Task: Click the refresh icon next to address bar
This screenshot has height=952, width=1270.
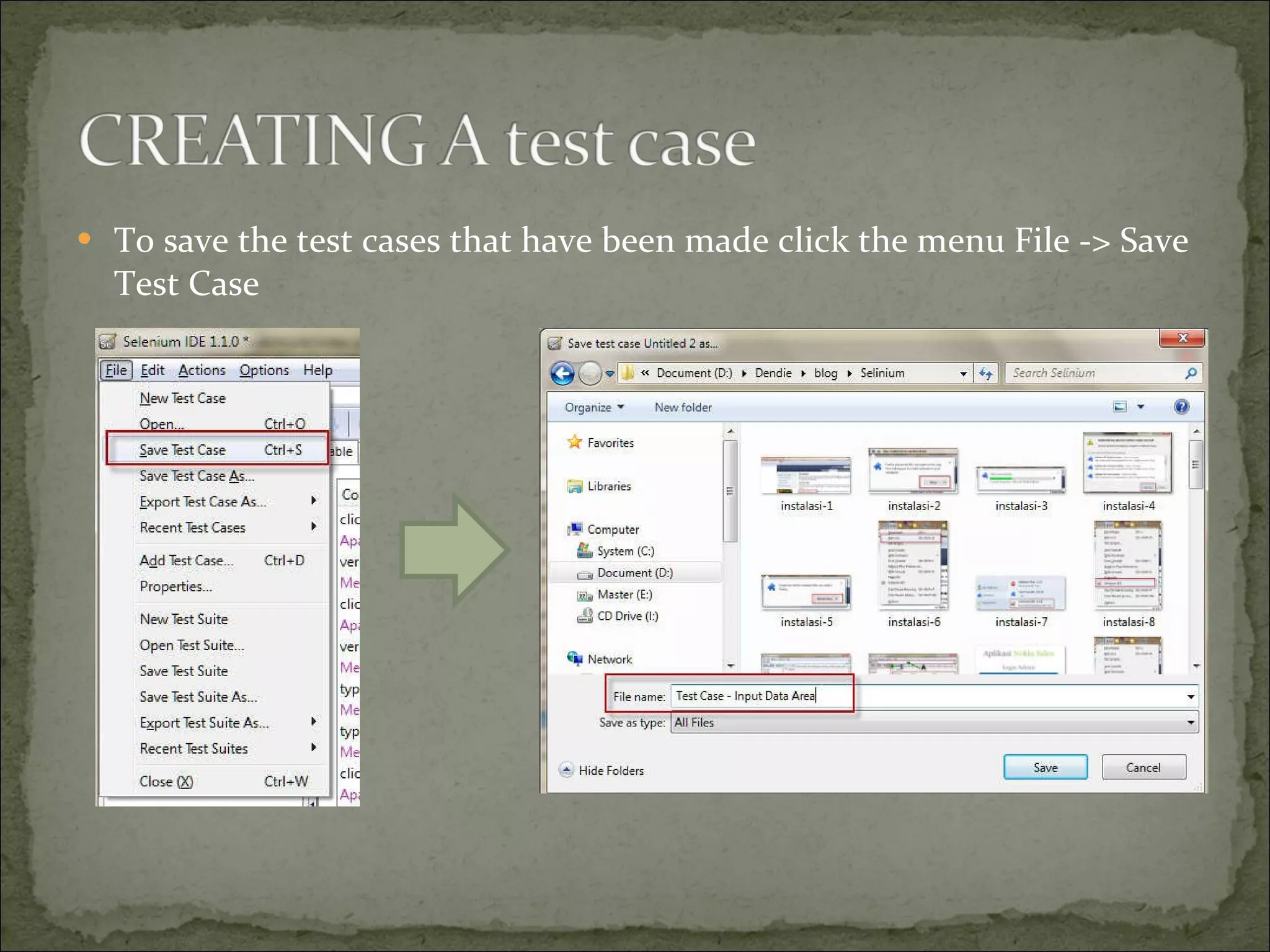Action: [x=985, y=373]
